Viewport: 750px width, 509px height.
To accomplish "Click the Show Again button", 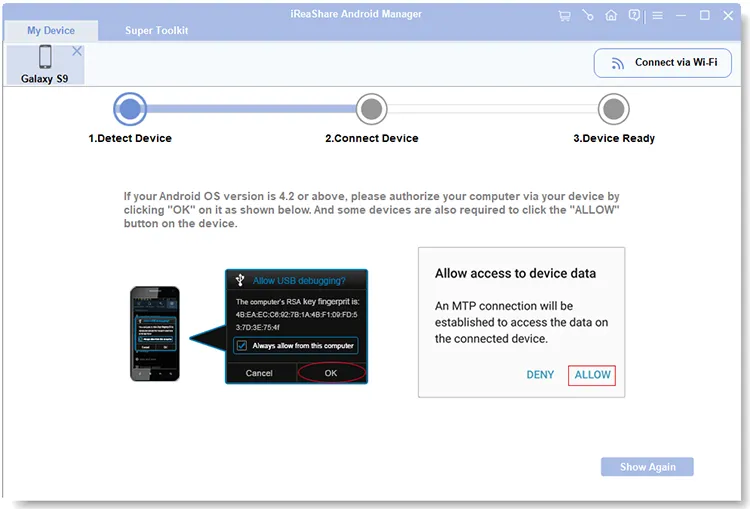I will pyautogui.click(x=647, y=466).
